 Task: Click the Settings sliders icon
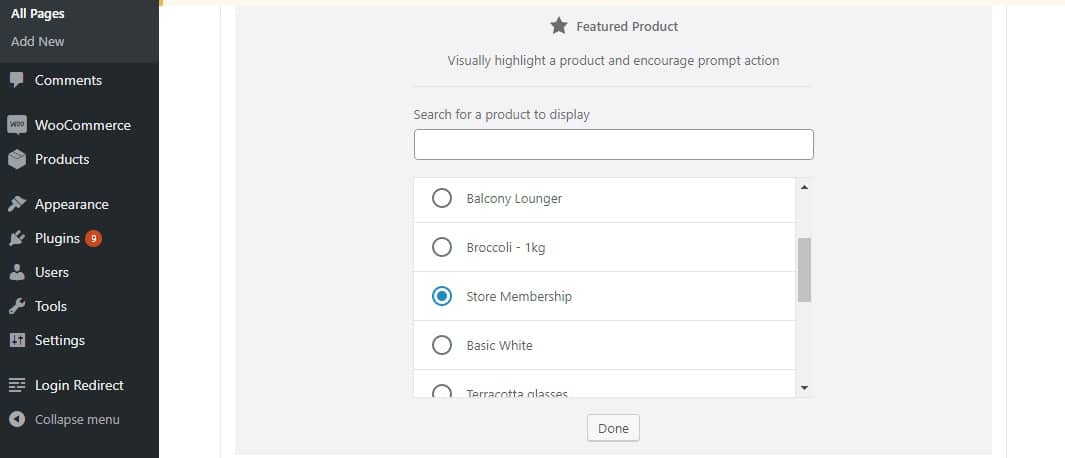tap(17, 340)
